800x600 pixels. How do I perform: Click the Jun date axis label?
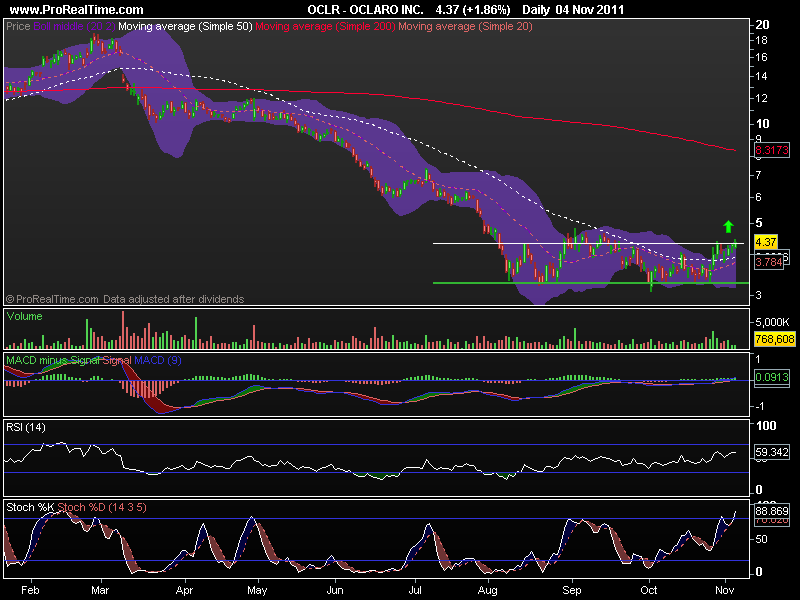pyautogui.click(x=335, y=590)
